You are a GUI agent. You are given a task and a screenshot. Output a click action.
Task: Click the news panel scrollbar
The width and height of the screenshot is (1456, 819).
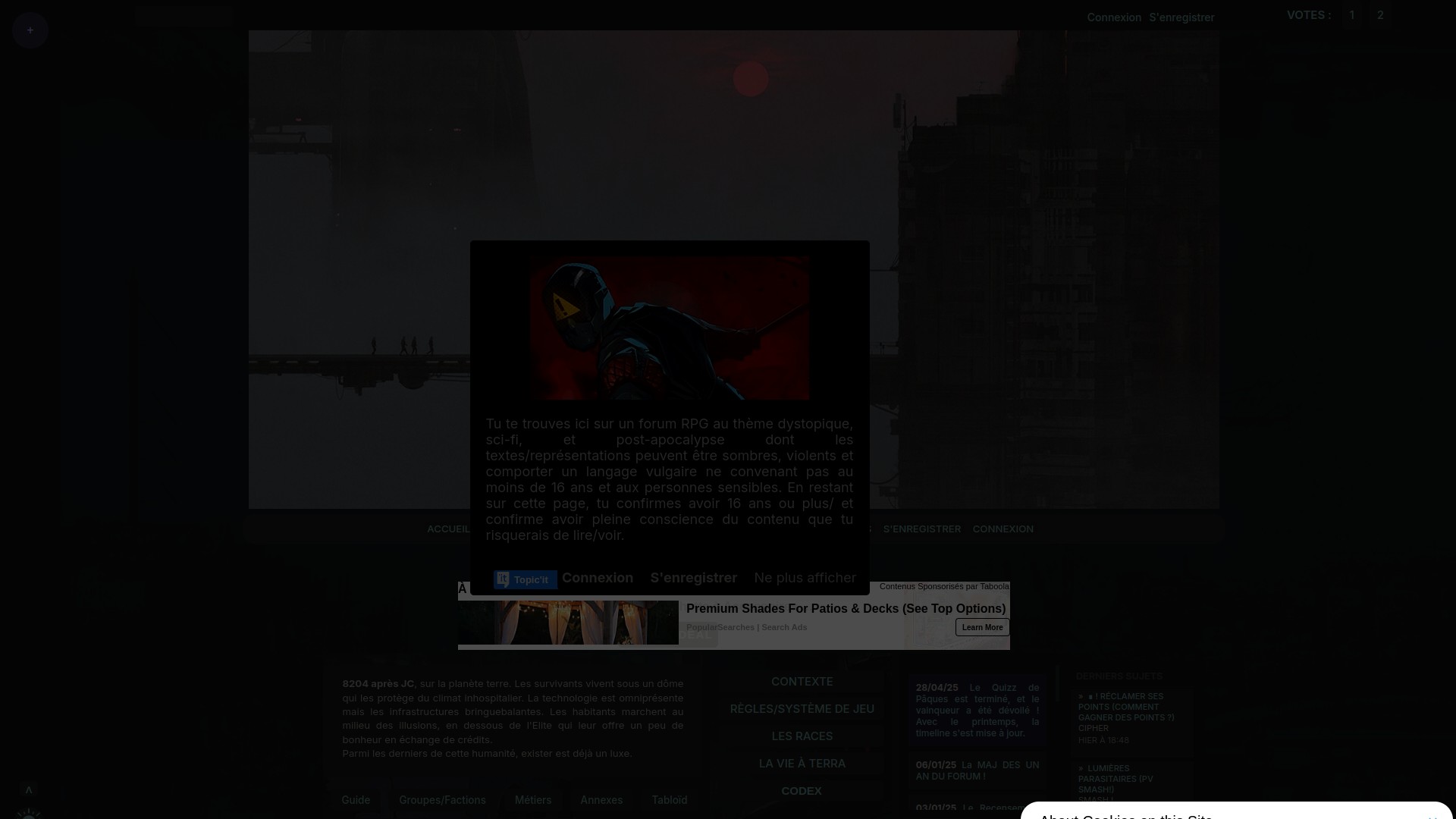[1057, 685]
